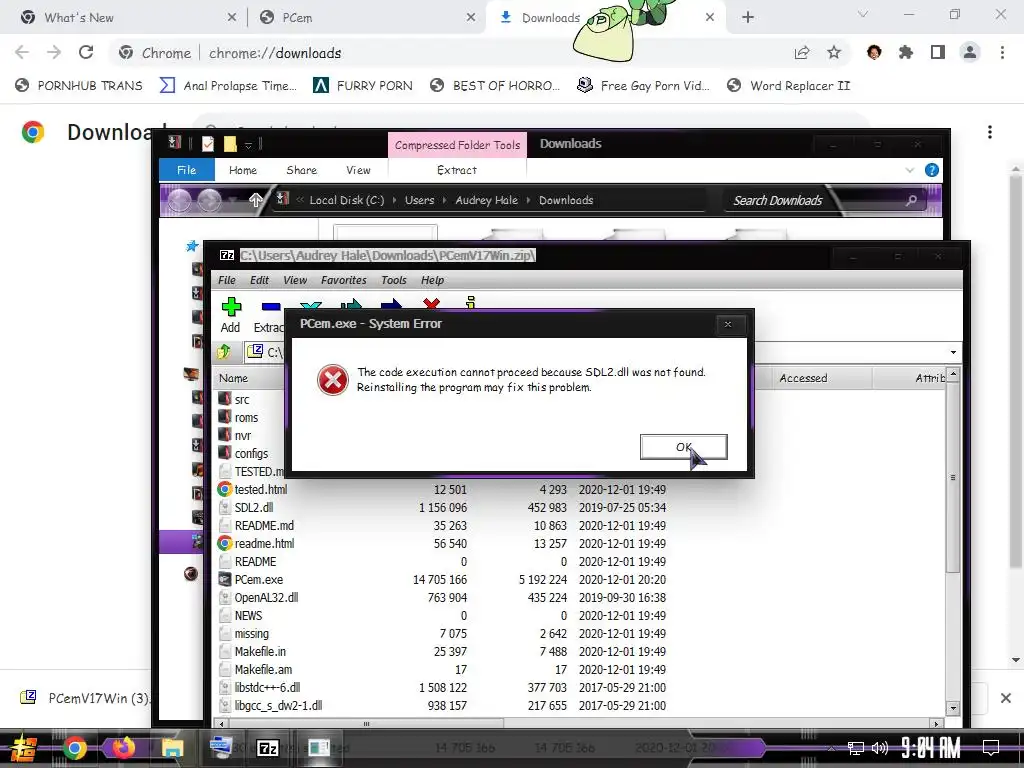Viewport: 1024px width, 768px height.
Task: Select the configs folder in 7-Zip
Action: (x=251, y=453)
